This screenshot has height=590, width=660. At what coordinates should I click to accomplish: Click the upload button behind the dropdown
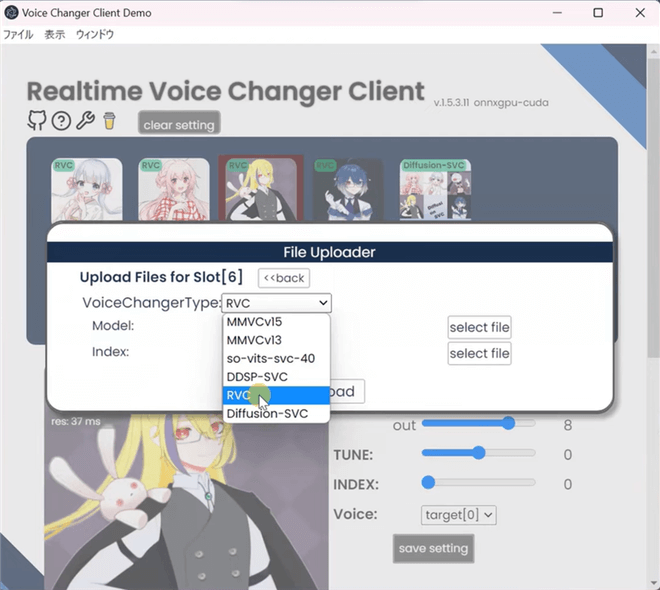point(347,391)
